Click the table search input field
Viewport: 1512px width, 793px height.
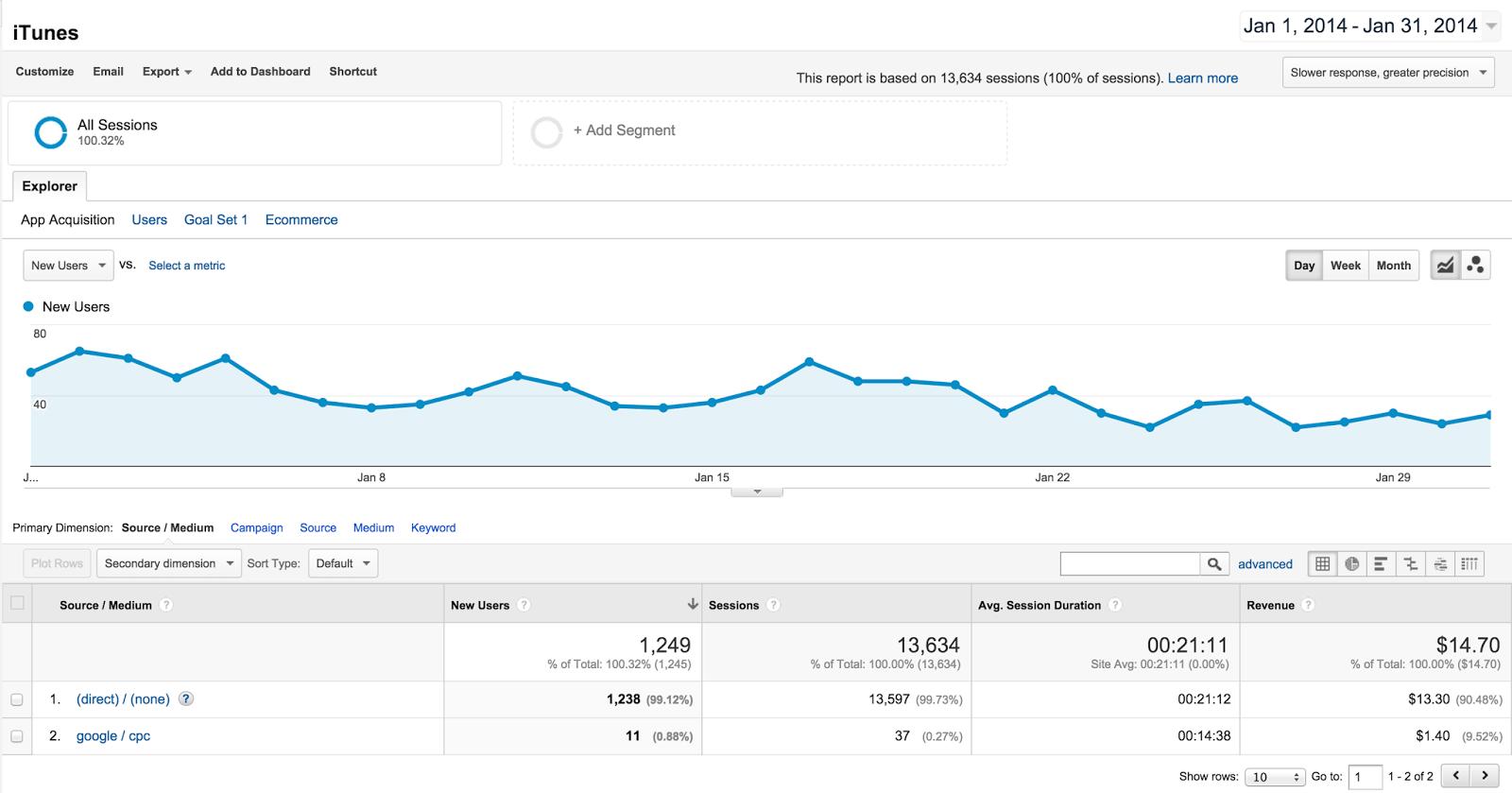pyautogui.click(x=1130, y=564)
